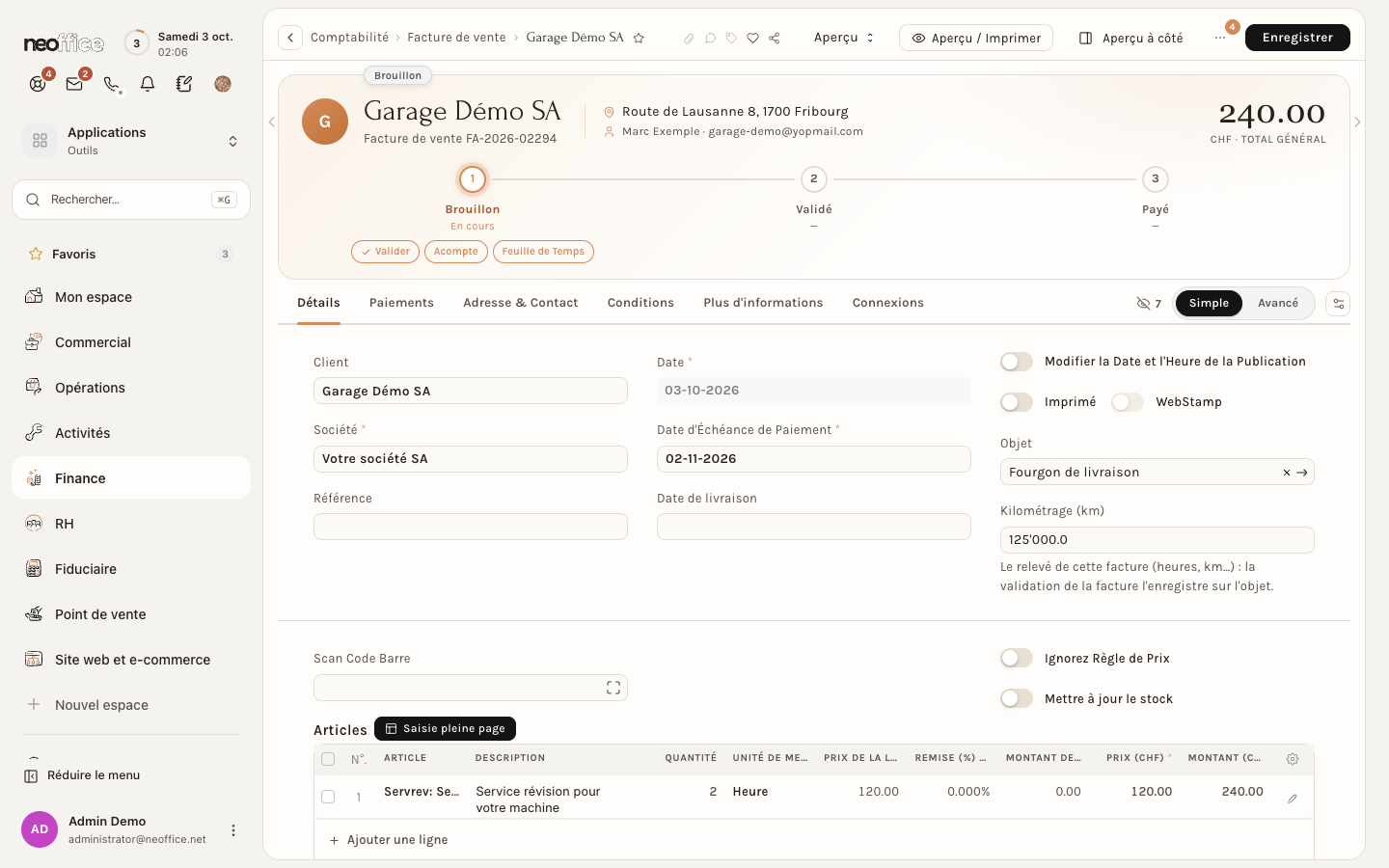Save with the Enregistrer button
This screenshot has height=868, width=1389.
pyautogui.click(x=1297, y=38)
